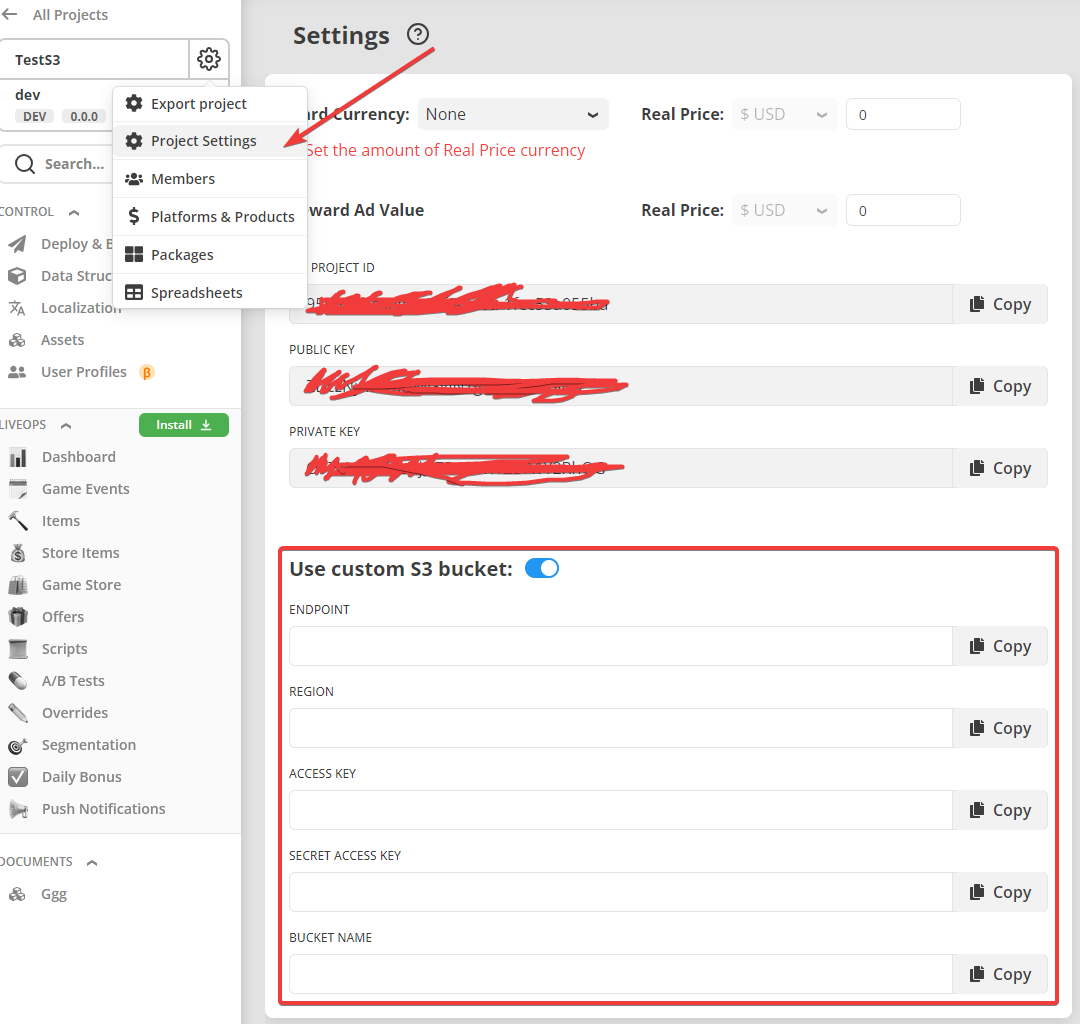Collapse the CONTROL sidebar section
1080x1024 pixels.
point(74,212)
